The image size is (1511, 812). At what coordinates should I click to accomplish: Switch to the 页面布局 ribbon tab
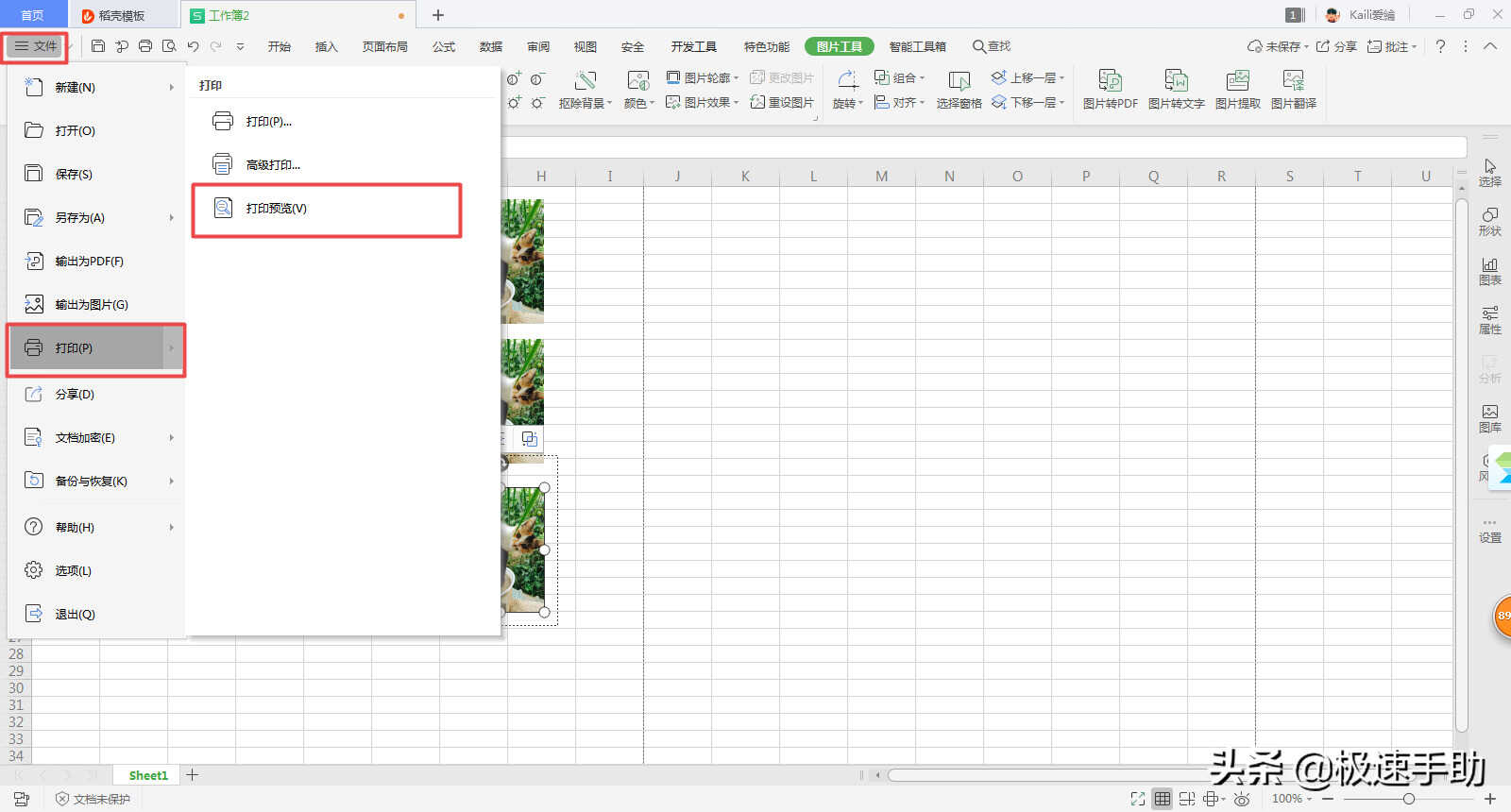click(385, 46)
